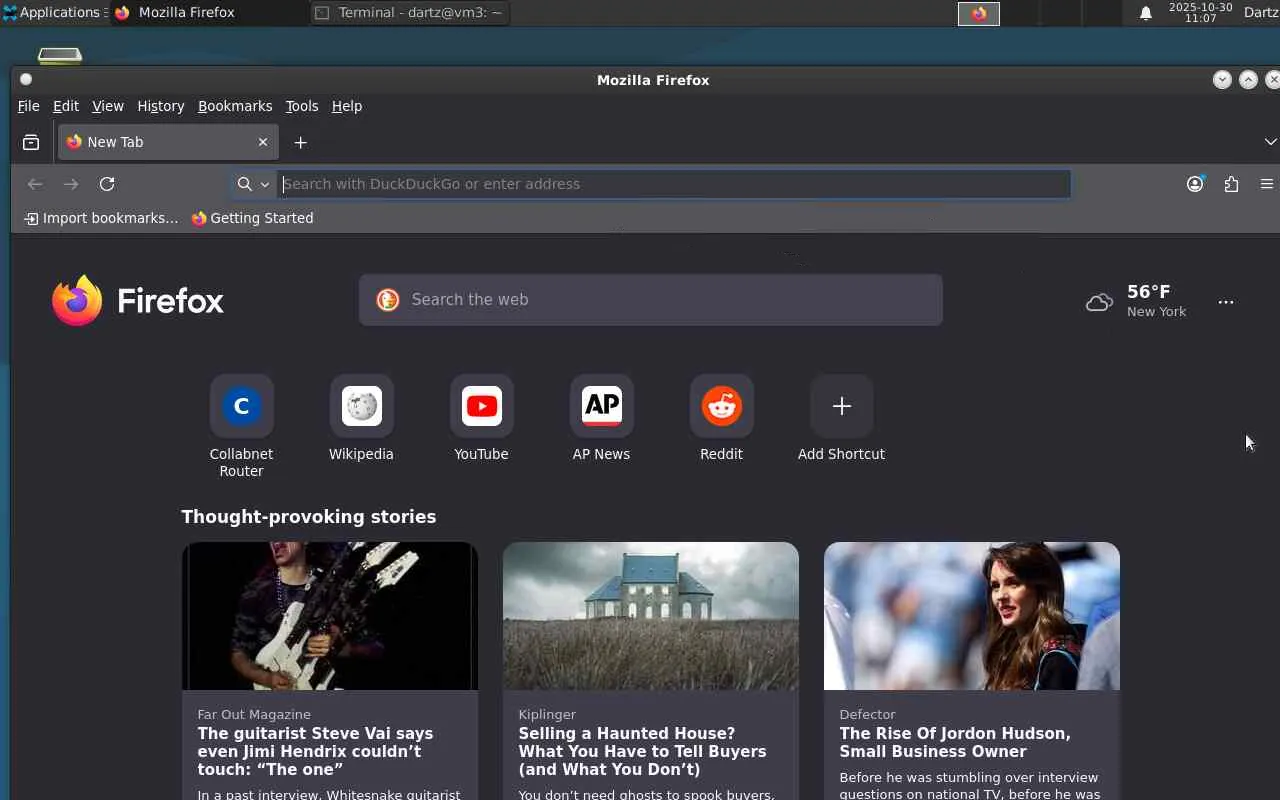The image size is (1280, 800).
Task: Open The Rise Of Jordon Hudson story
Action: (955, 743)
